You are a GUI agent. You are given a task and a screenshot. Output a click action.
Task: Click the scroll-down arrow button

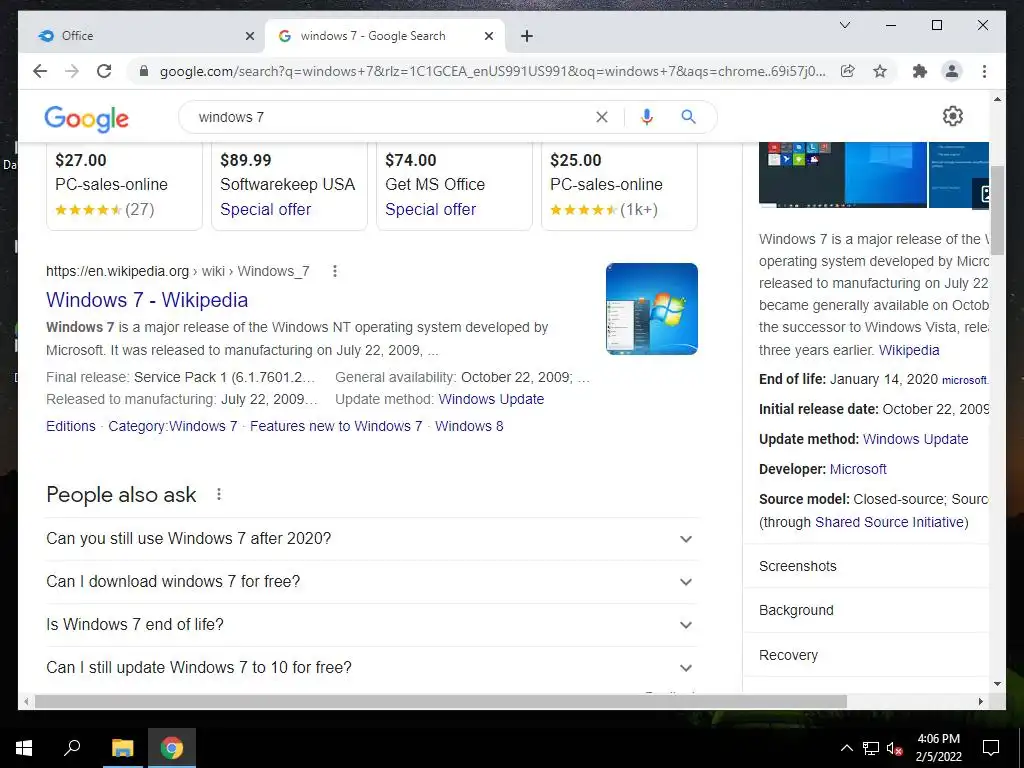[997, 684]
